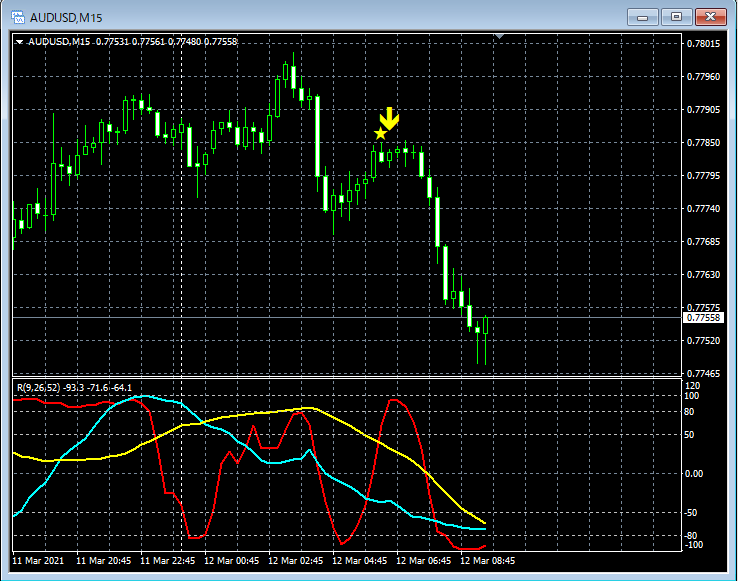The height and width of the screenshot is (581, 739).
Task: Click the AUDUSD,M15 window title text
Action: tap(66, 18)
